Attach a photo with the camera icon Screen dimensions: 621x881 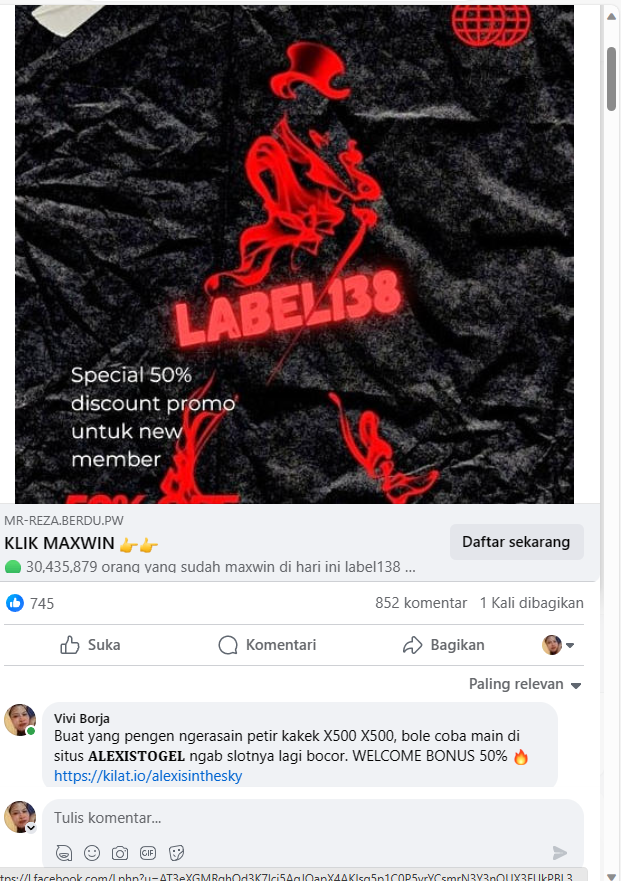click(x=120, y=853)
